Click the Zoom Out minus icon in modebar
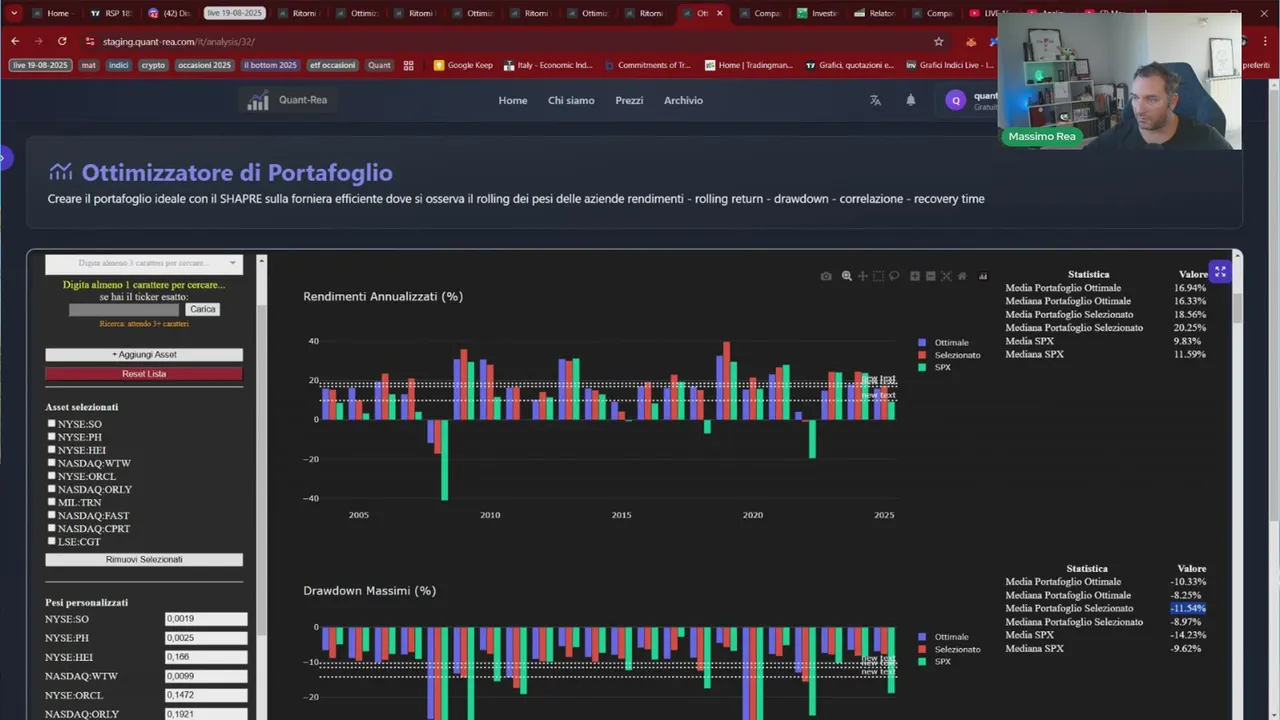The width and height of the screenshot is (1280, 720). (931, 276)
